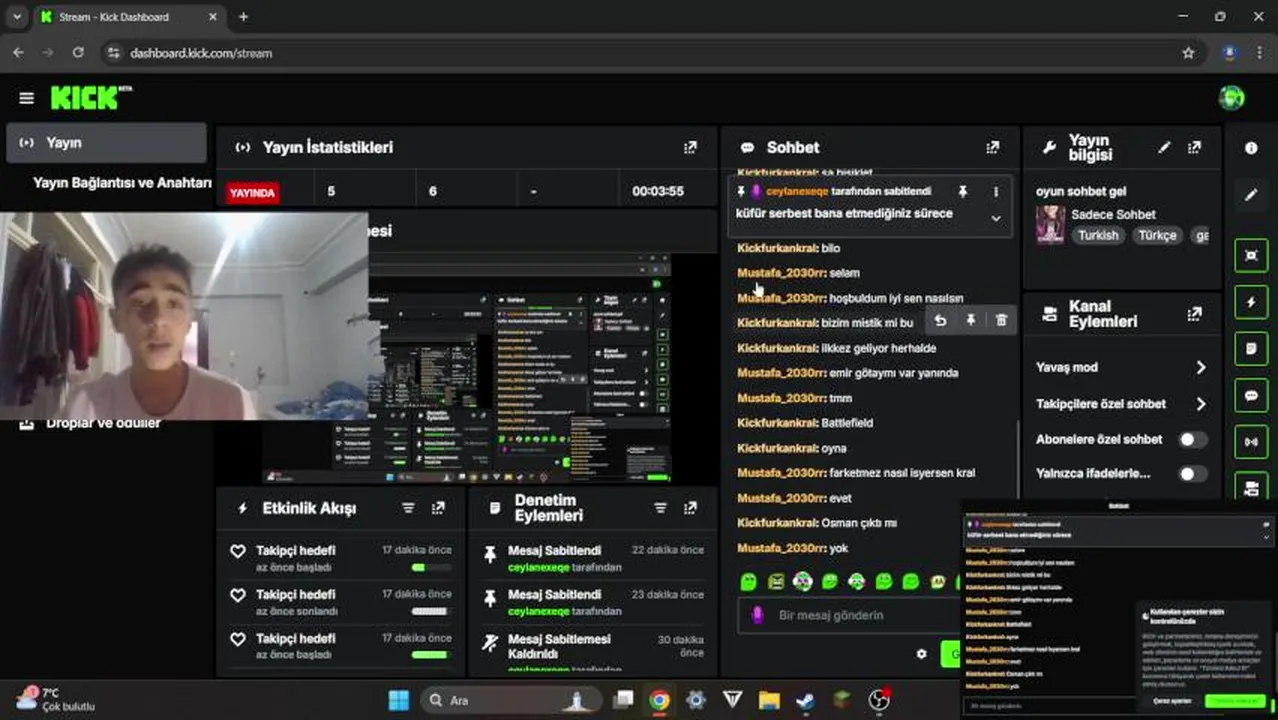Open the Droplar ve ödüller sidebar item
The height and width of the screenshot is (720, 1278).
[x=103, y=423]
